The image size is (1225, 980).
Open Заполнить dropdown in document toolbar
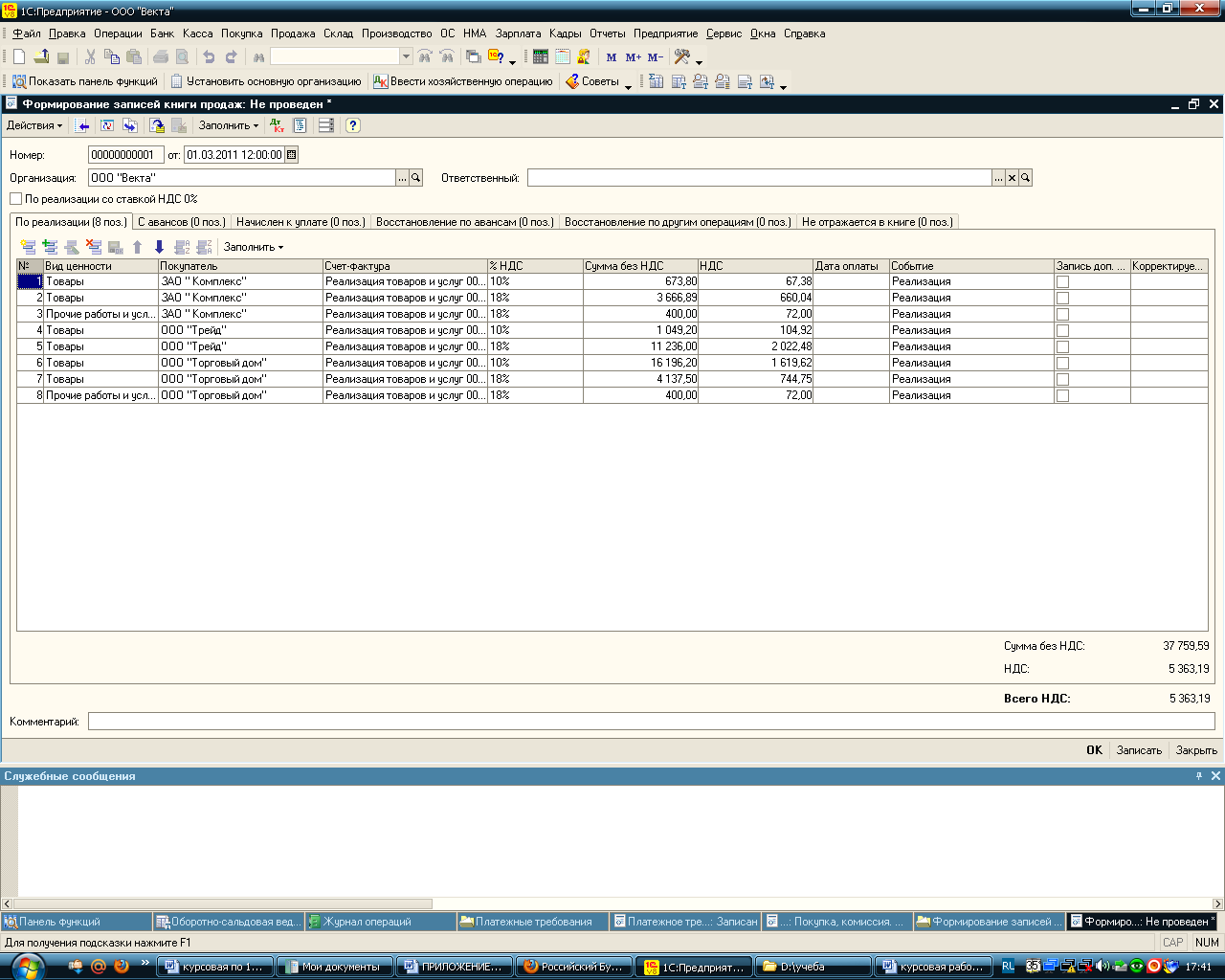(x=229, y=125)
